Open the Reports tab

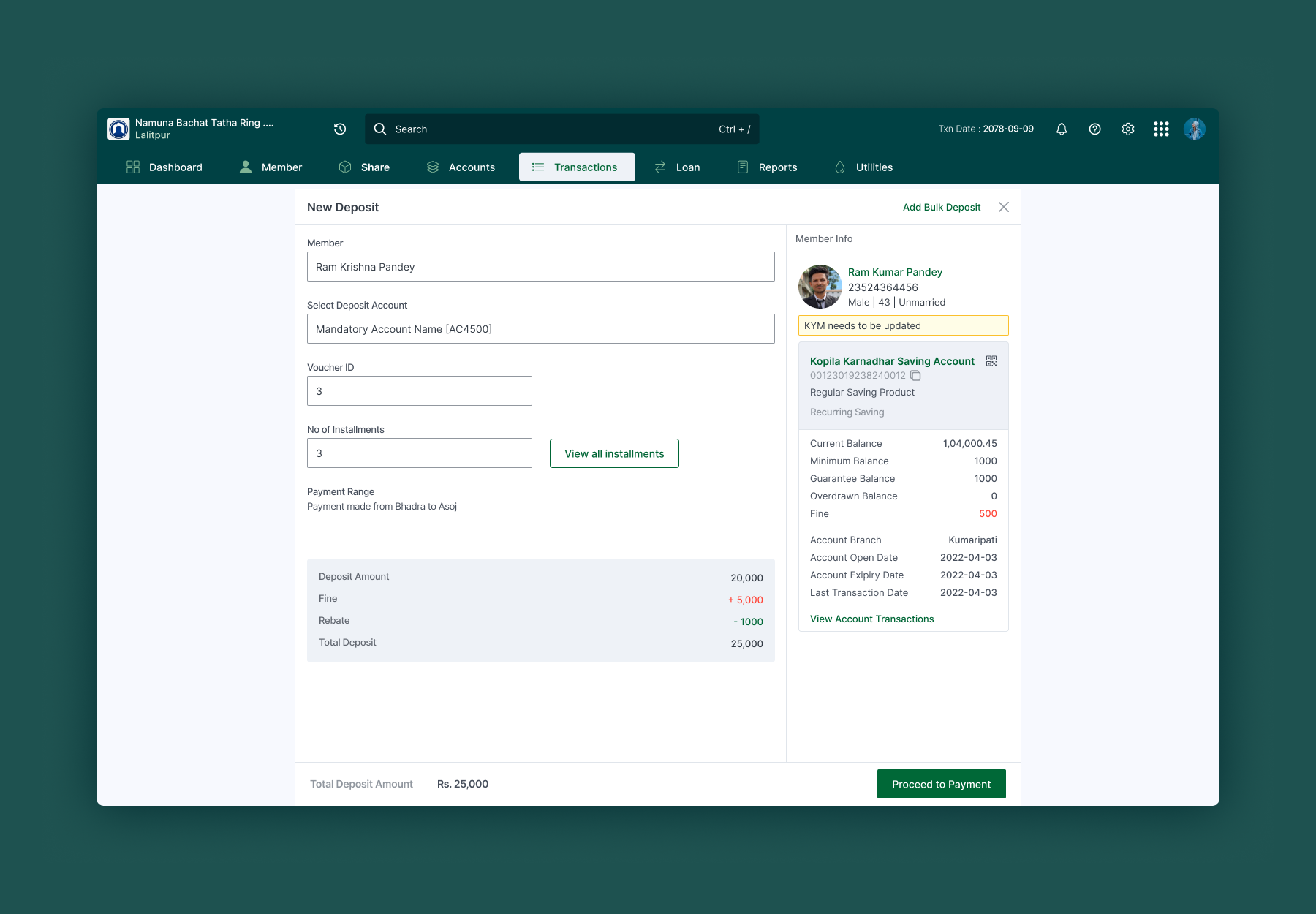click(x=767, y=167)
